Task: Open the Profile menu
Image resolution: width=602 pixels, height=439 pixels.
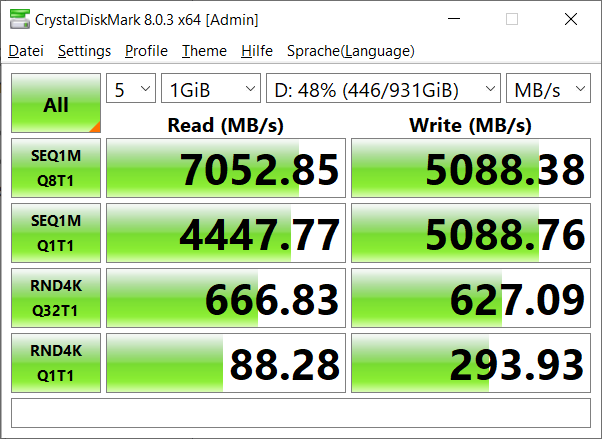Action: click(x=146, y=51)
